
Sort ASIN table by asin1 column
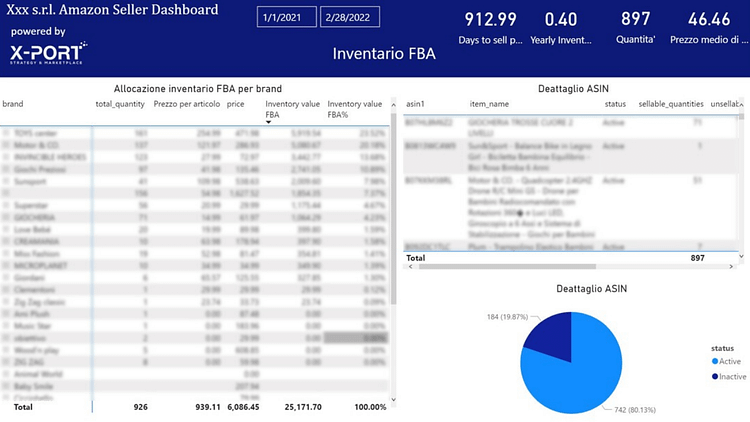[415, 104]
